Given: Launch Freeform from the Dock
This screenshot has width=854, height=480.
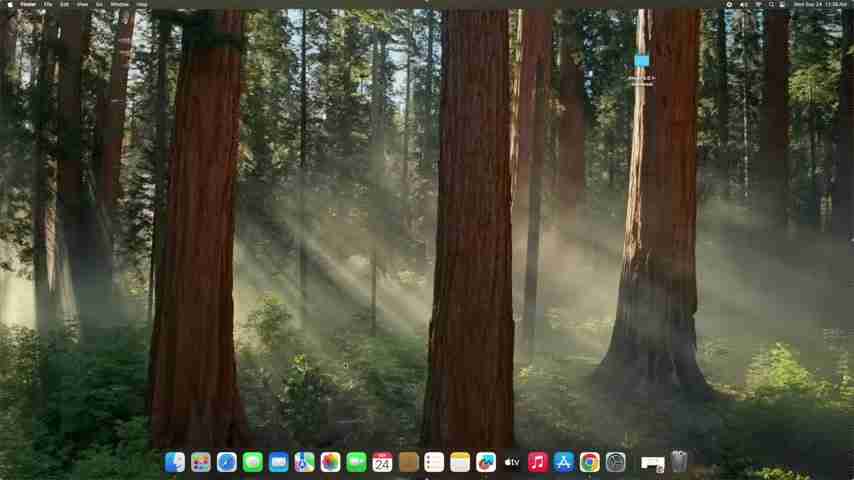Looking at the screenshot, I should pos(486,462).
